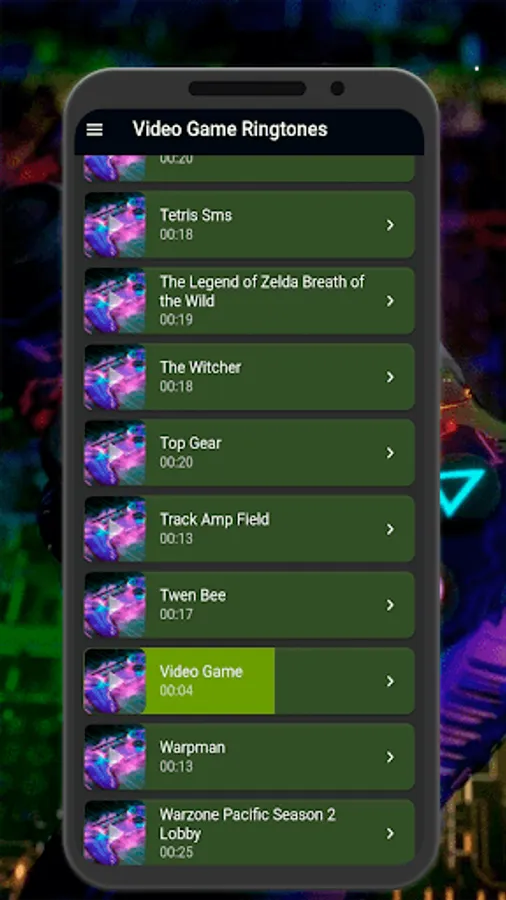Play Track Amp Field ringtone thumbnail
The width and height of the screenshot is (506, 900).
[x=115, y=529]
